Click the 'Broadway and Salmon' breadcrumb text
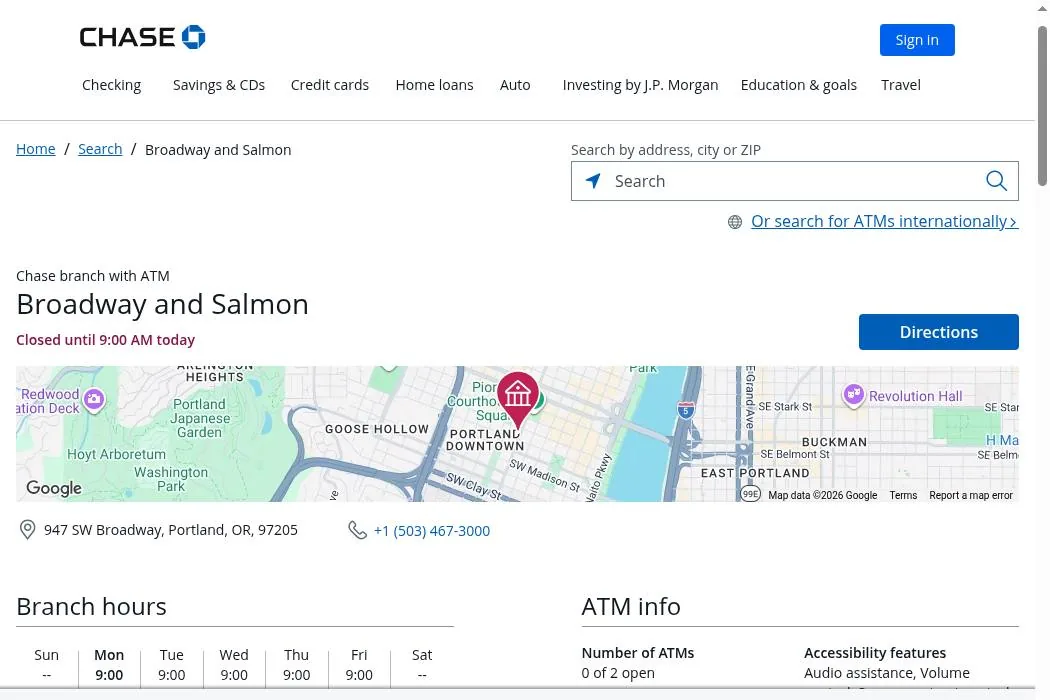 tap(218, 149)
